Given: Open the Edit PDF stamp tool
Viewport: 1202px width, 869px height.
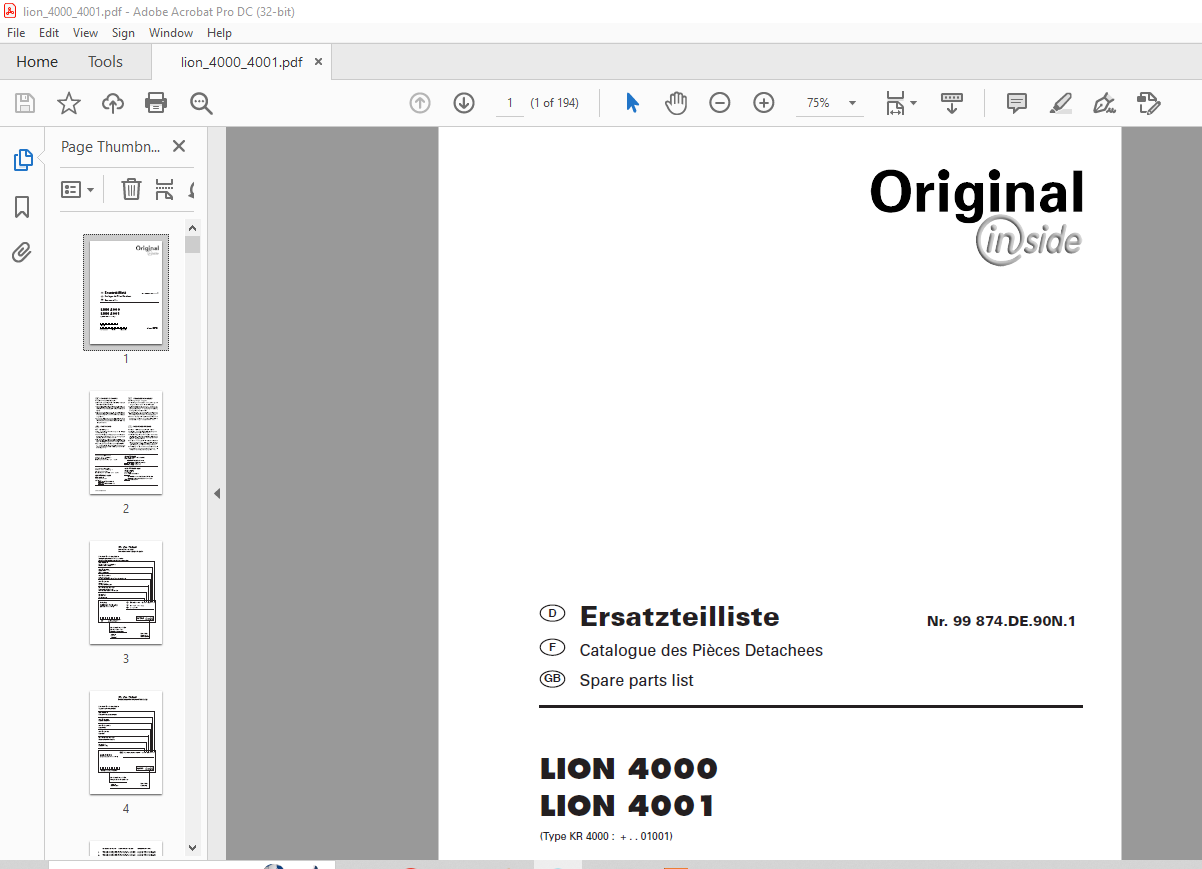Looking at the screenshot, I should pyautogui.click(x=1148, y=103).
